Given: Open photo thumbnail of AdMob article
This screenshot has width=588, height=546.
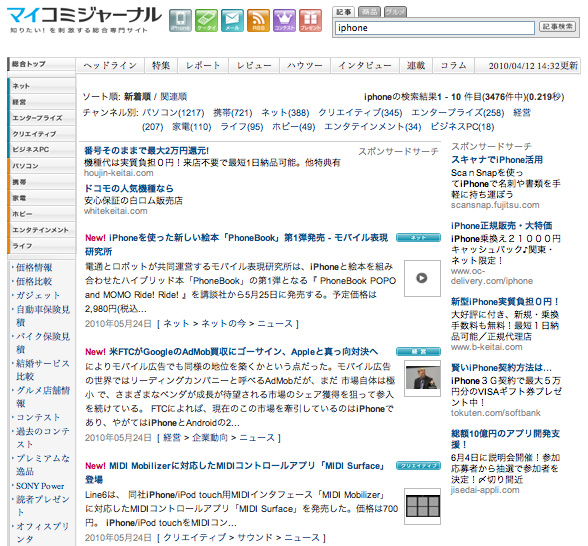Looking at the screenshot, I should [422, 378].
